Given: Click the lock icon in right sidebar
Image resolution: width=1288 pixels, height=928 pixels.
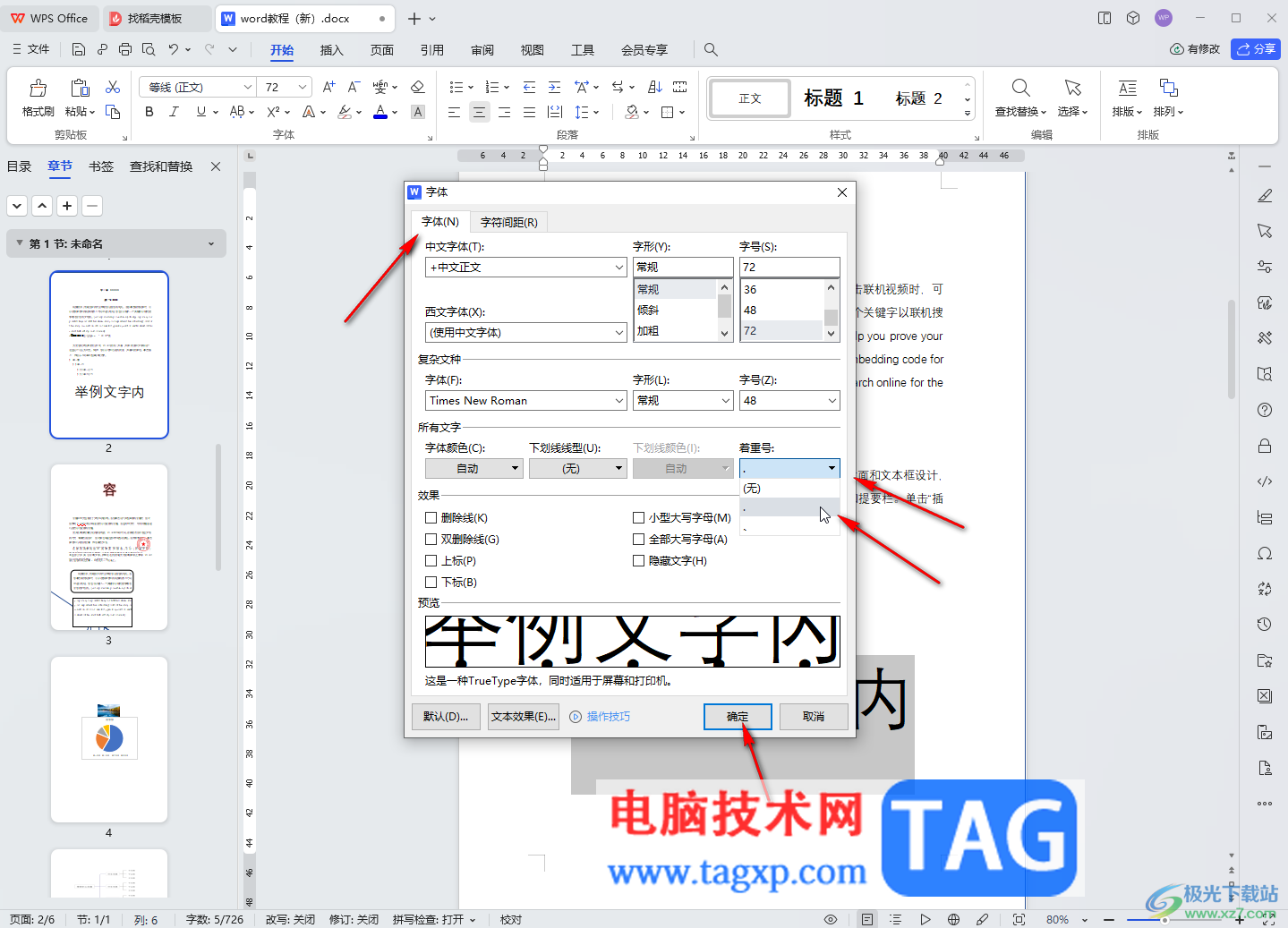Looking at the screenshot, I should pyautogui.click(x=1265, y=446).
